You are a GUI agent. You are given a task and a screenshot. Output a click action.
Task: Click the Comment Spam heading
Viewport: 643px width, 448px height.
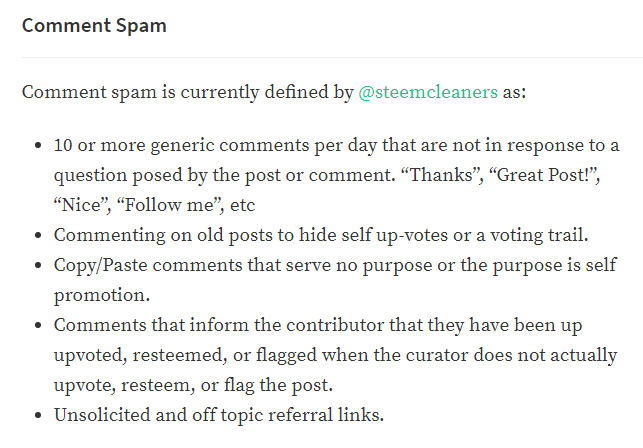(94, 26)
